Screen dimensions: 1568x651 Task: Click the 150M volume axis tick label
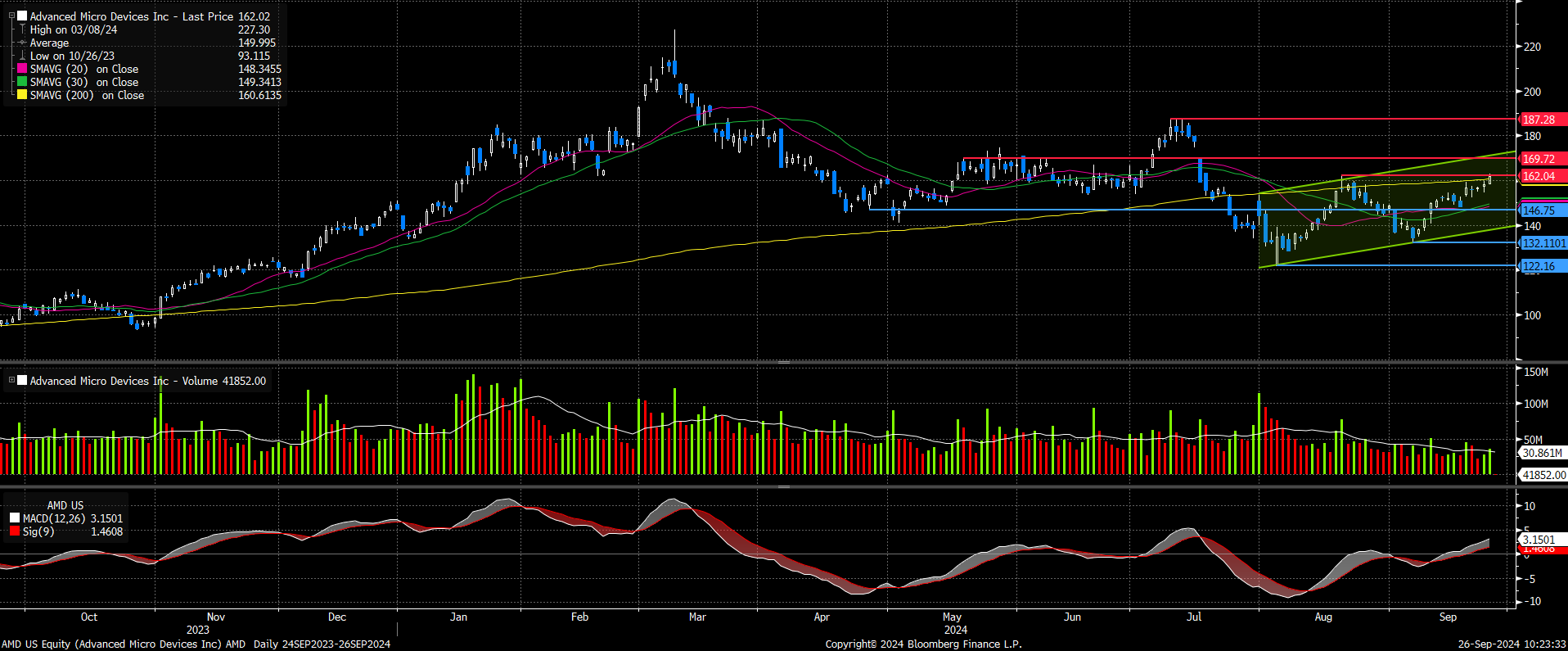[x=1536, y=372]
